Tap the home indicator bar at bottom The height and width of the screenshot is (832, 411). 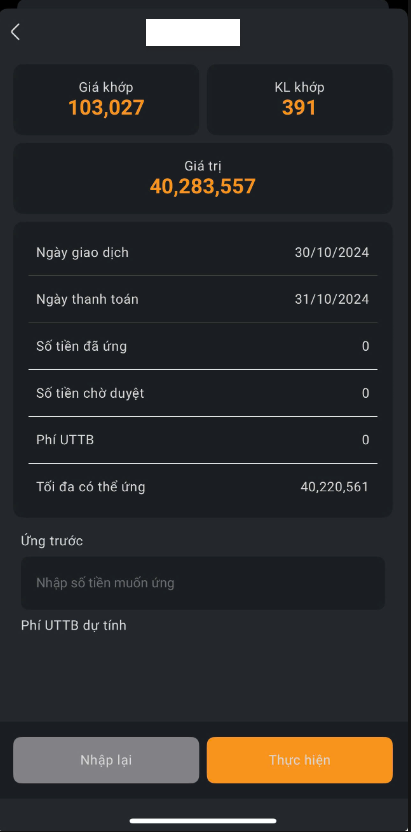(x=203, y=821)
